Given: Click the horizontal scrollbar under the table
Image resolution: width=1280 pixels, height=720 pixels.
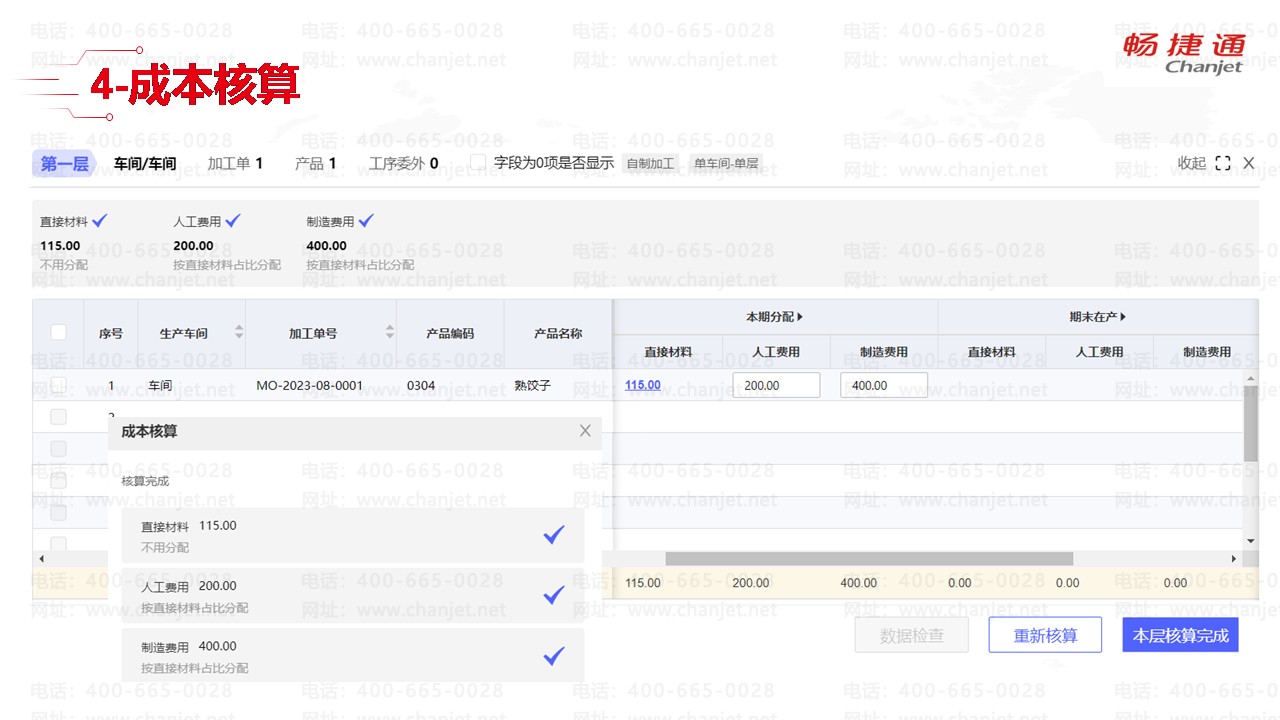Looking at the screenshot, I should pyautogui.click(x=868, y=559).
